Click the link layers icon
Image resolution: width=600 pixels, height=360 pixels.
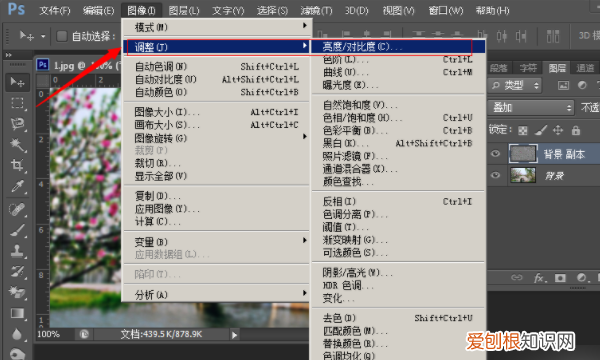(x=517, y=277)
